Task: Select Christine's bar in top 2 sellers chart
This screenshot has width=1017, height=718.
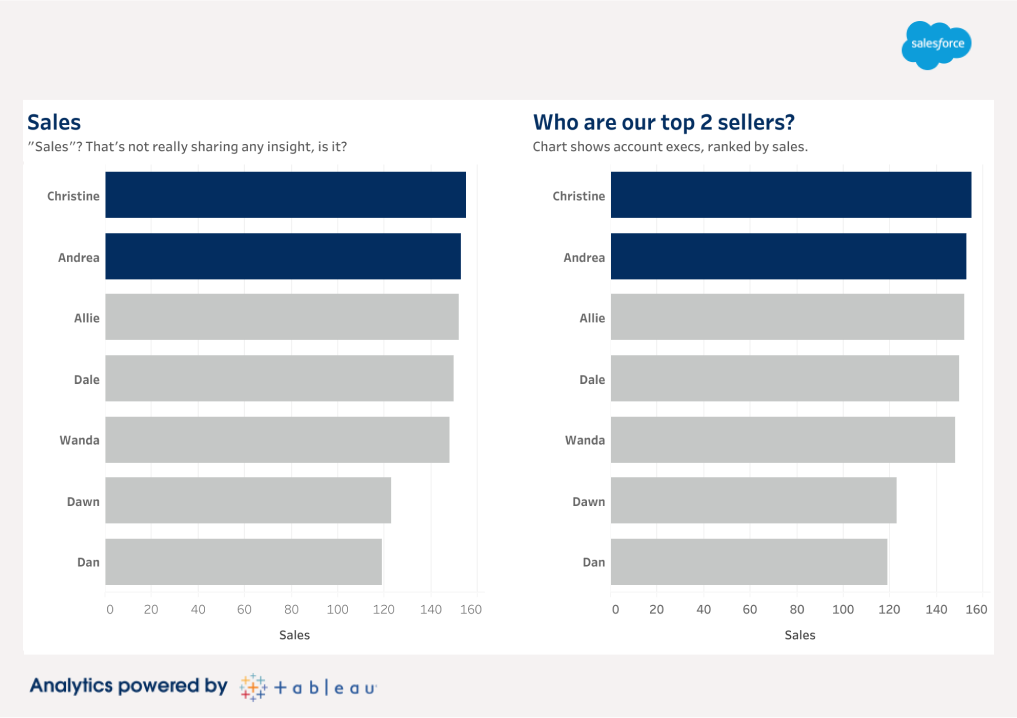Action: pyautogui.click(x=791, y=195)
